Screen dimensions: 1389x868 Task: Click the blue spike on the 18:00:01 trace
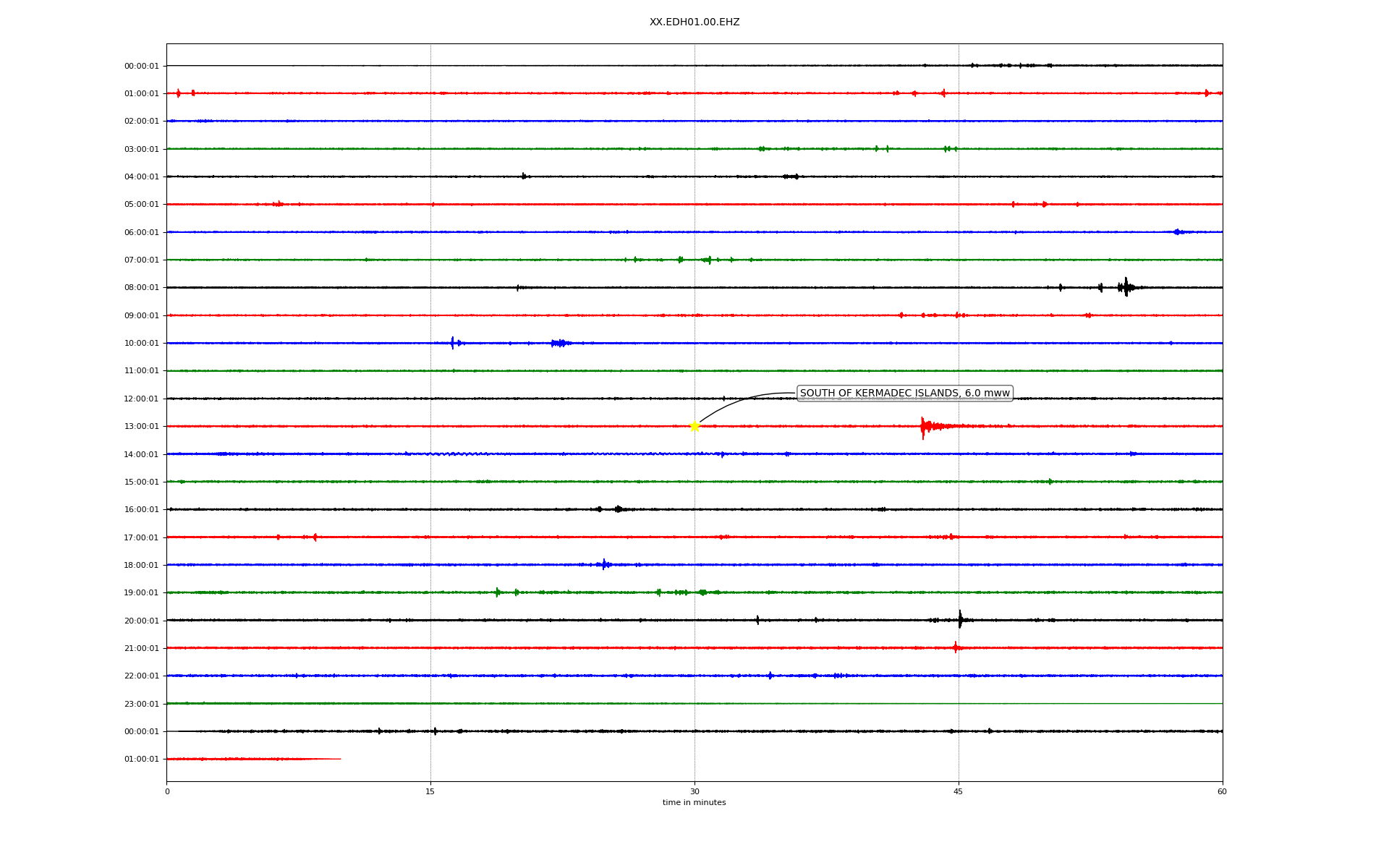click(604, 564)
